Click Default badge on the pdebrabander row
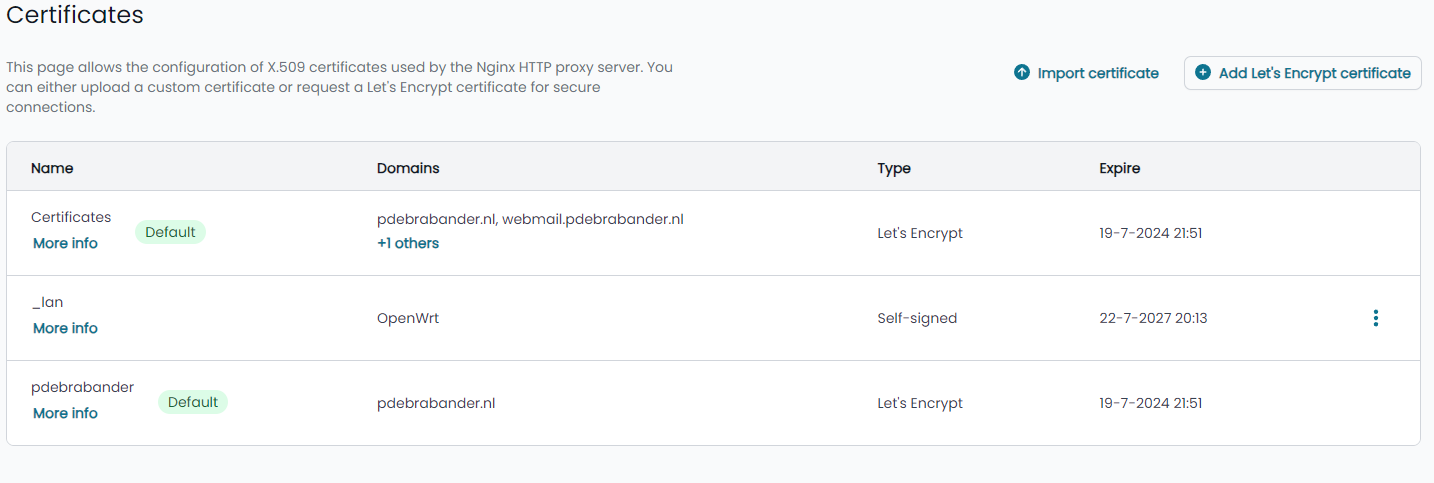 click(193, 402)
